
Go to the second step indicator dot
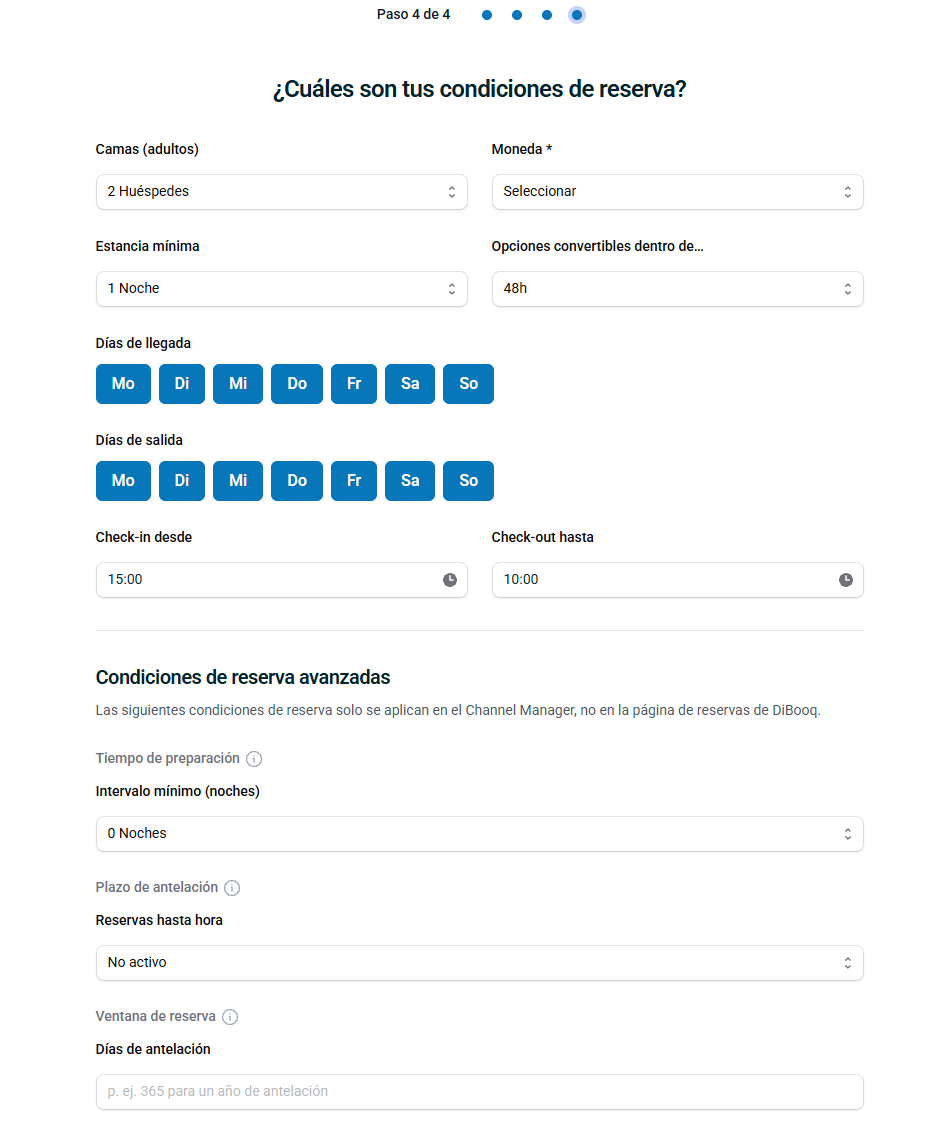pyautogui.click(x=516, y=15)
